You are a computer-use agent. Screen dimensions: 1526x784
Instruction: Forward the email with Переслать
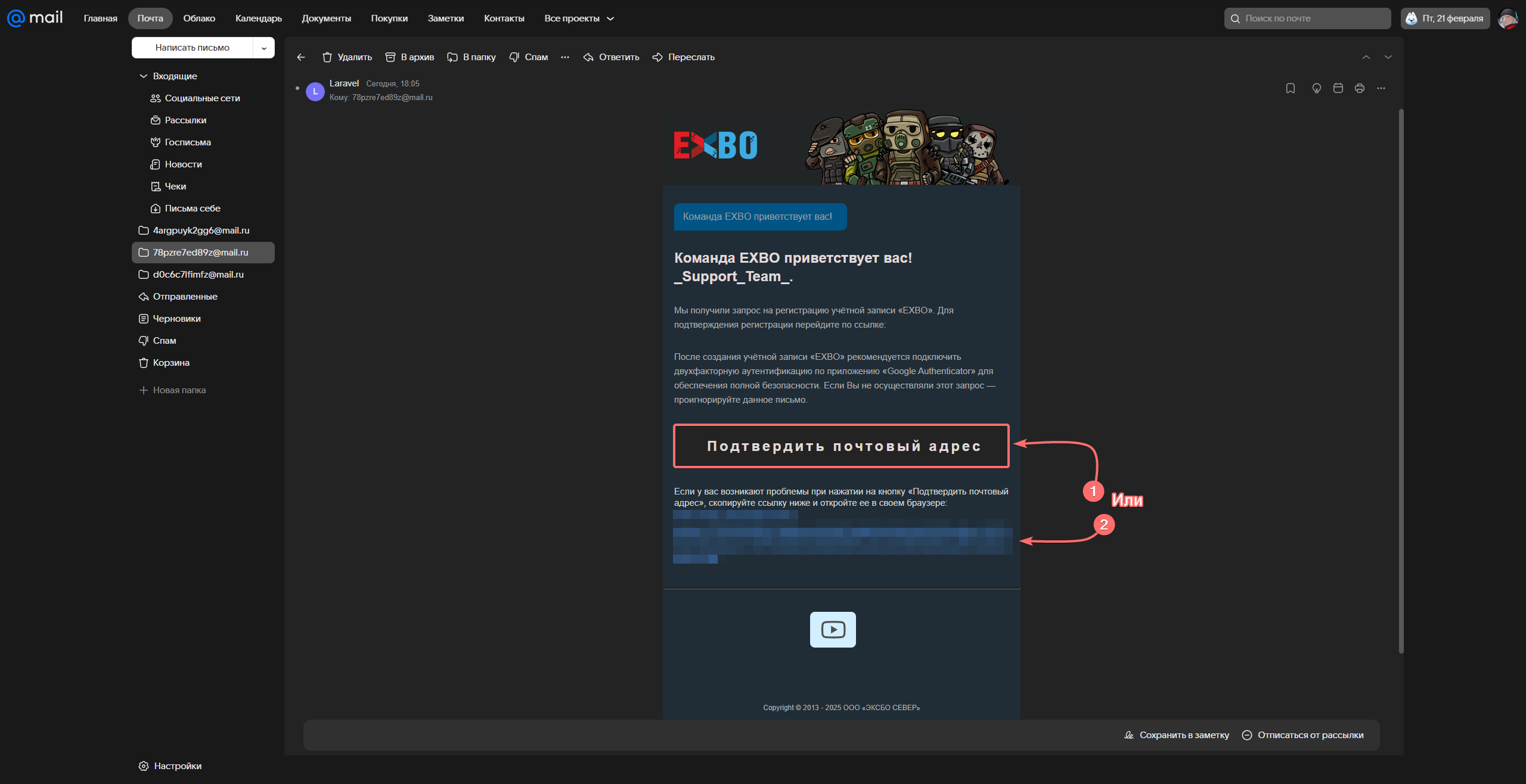(683, 57)
